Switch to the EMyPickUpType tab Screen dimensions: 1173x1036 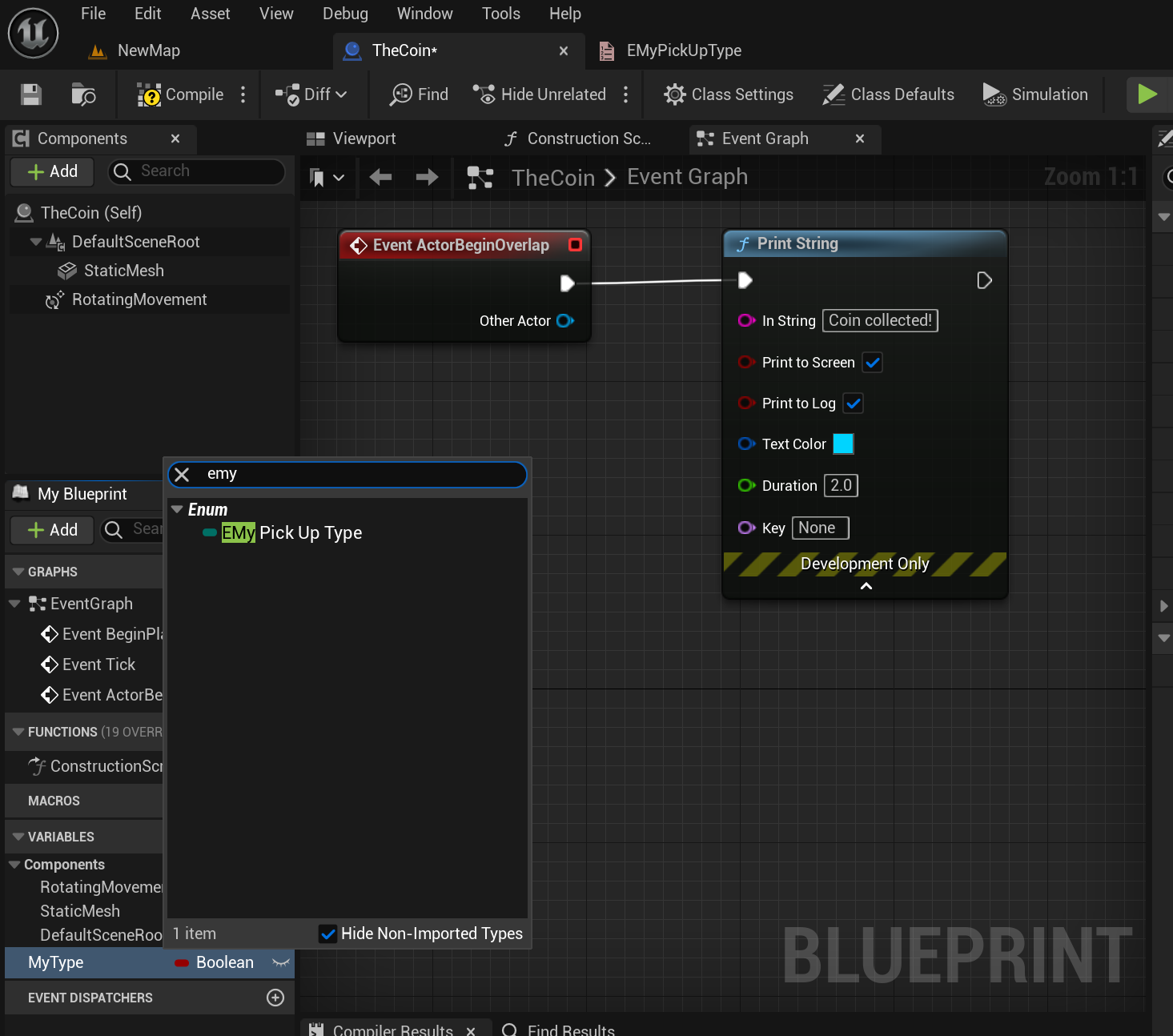point(671,50)
